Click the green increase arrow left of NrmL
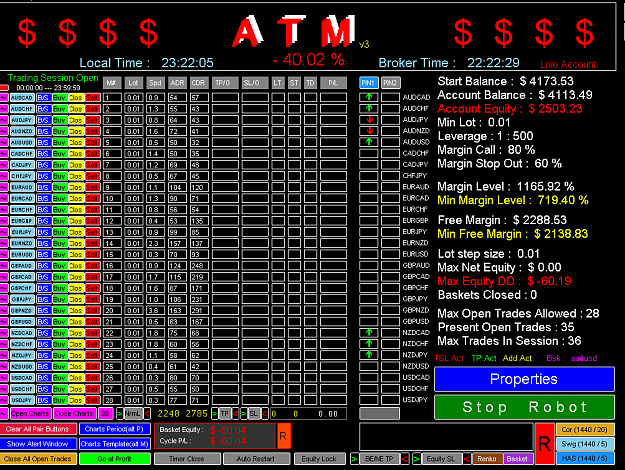This screenshot has height=470, width=625. pyautogui.click(x=120, y=414)
